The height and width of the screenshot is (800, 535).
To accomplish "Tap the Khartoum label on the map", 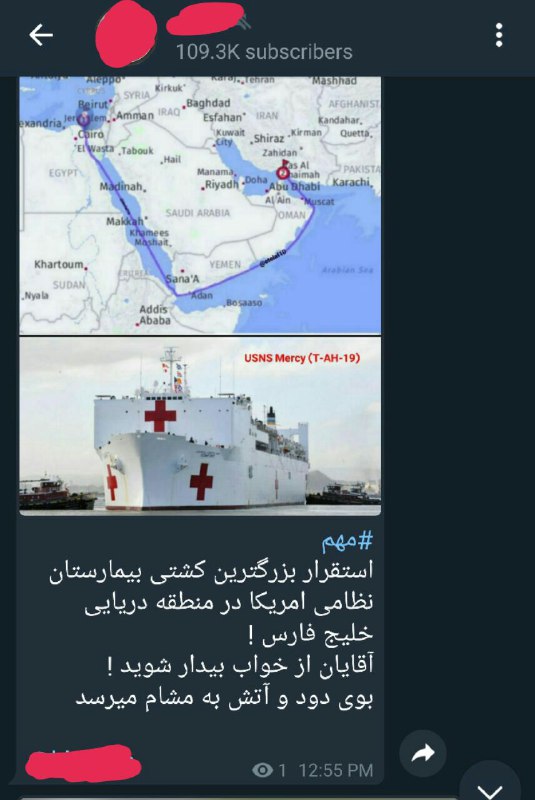I will click(59, 264).
